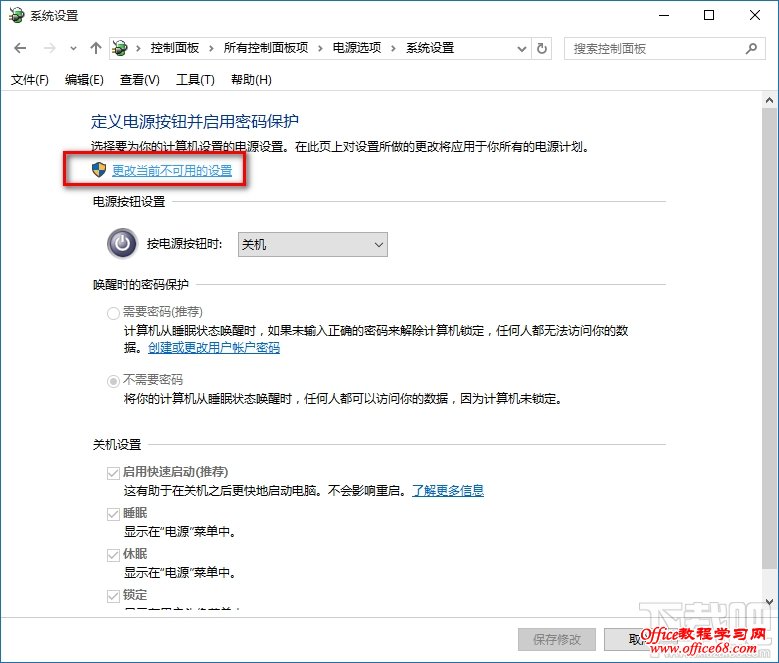Viewport: 779px width, 663px height.
Task: Toggle the 休眠 checkbox
Action: (x=113, y=555)
